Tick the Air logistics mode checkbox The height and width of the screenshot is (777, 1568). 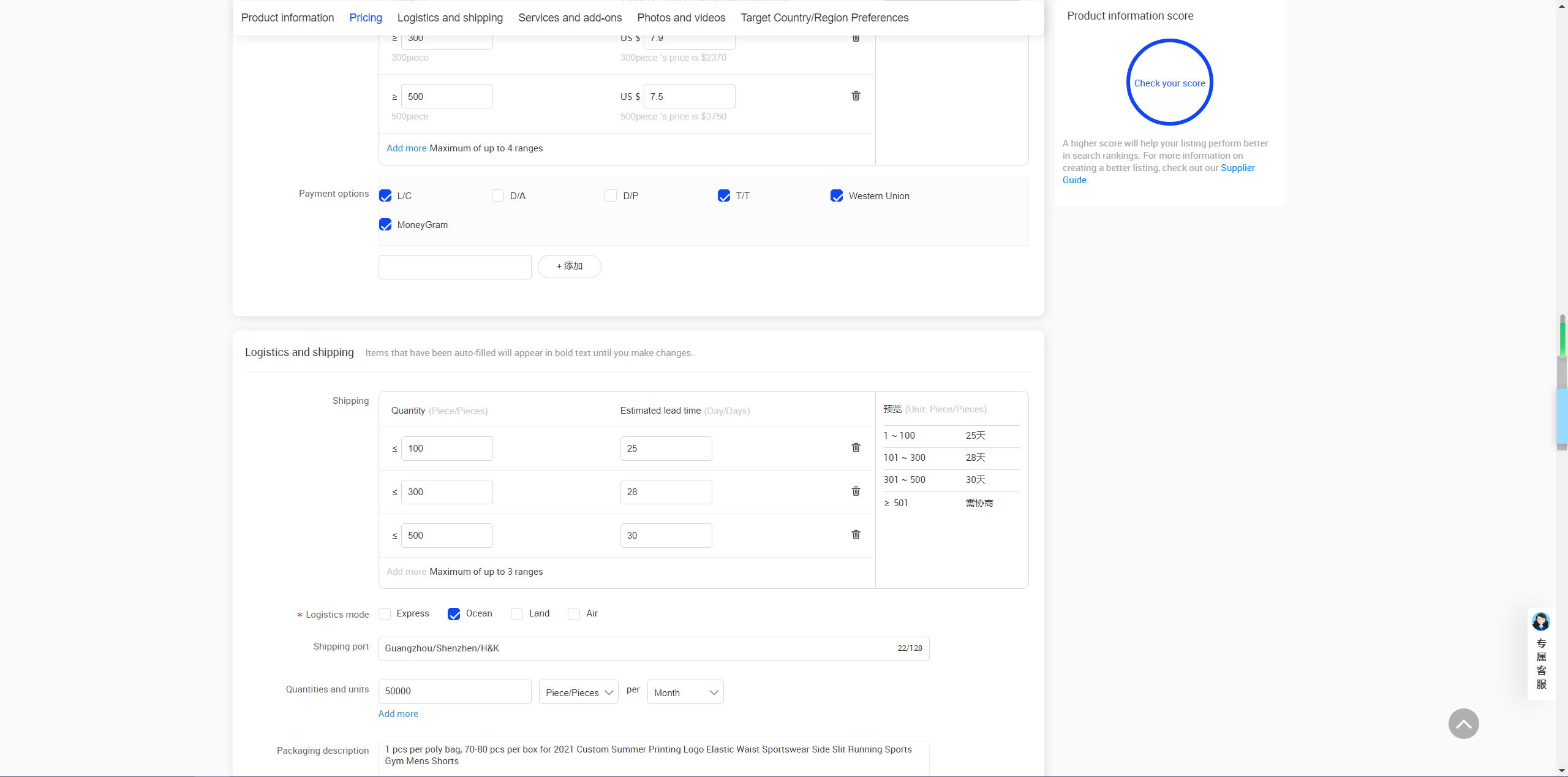pos(574,614)
